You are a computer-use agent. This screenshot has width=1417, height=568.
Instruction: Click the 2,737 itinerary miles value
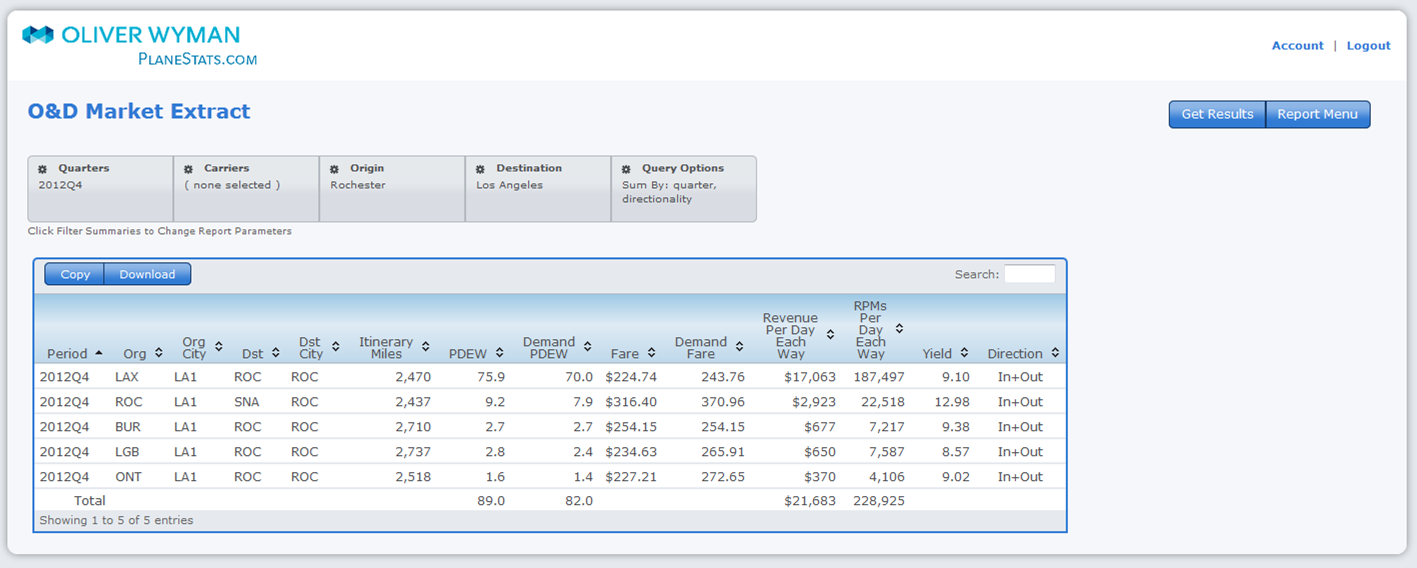click(x=413, y=452)
